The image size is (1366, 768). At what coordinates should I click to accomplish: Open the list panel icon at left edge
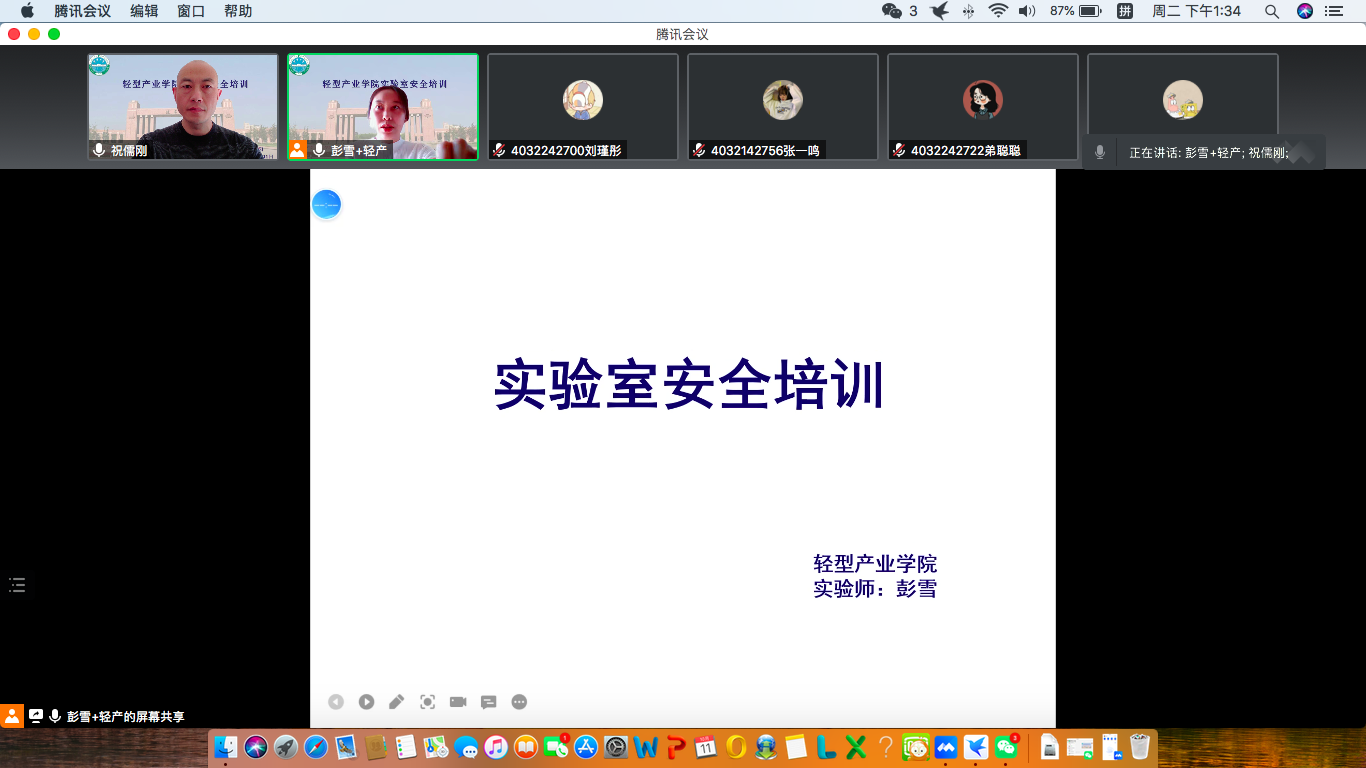(17, 585)
